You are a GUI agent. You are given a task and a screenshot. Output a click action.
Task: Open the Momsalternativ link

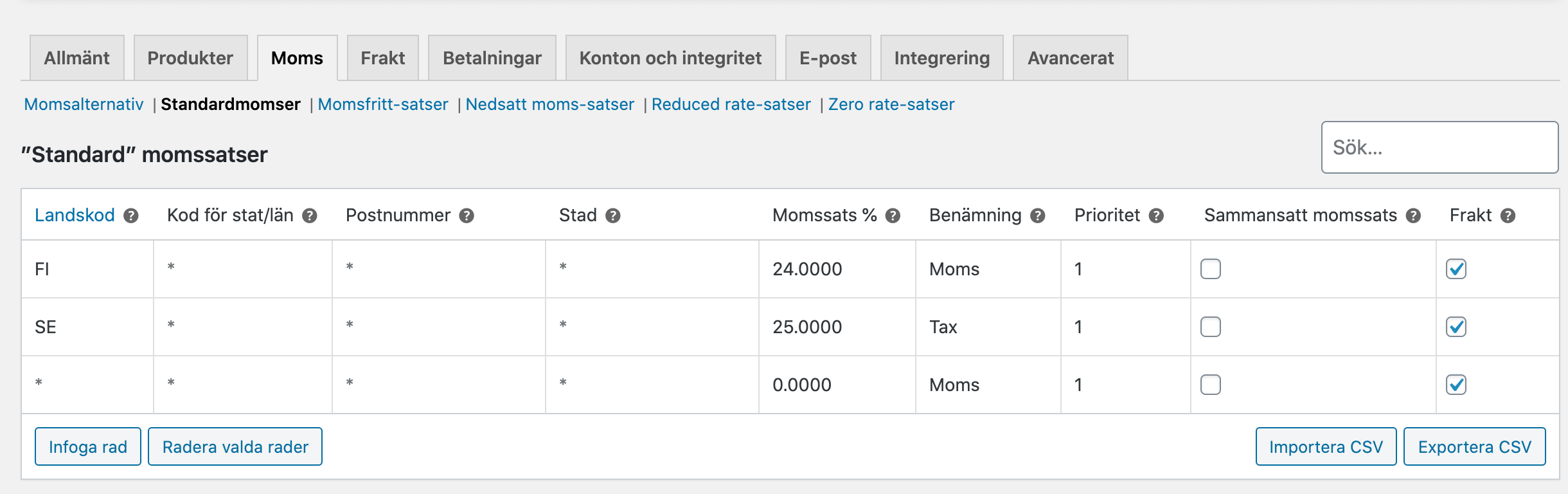84,104
